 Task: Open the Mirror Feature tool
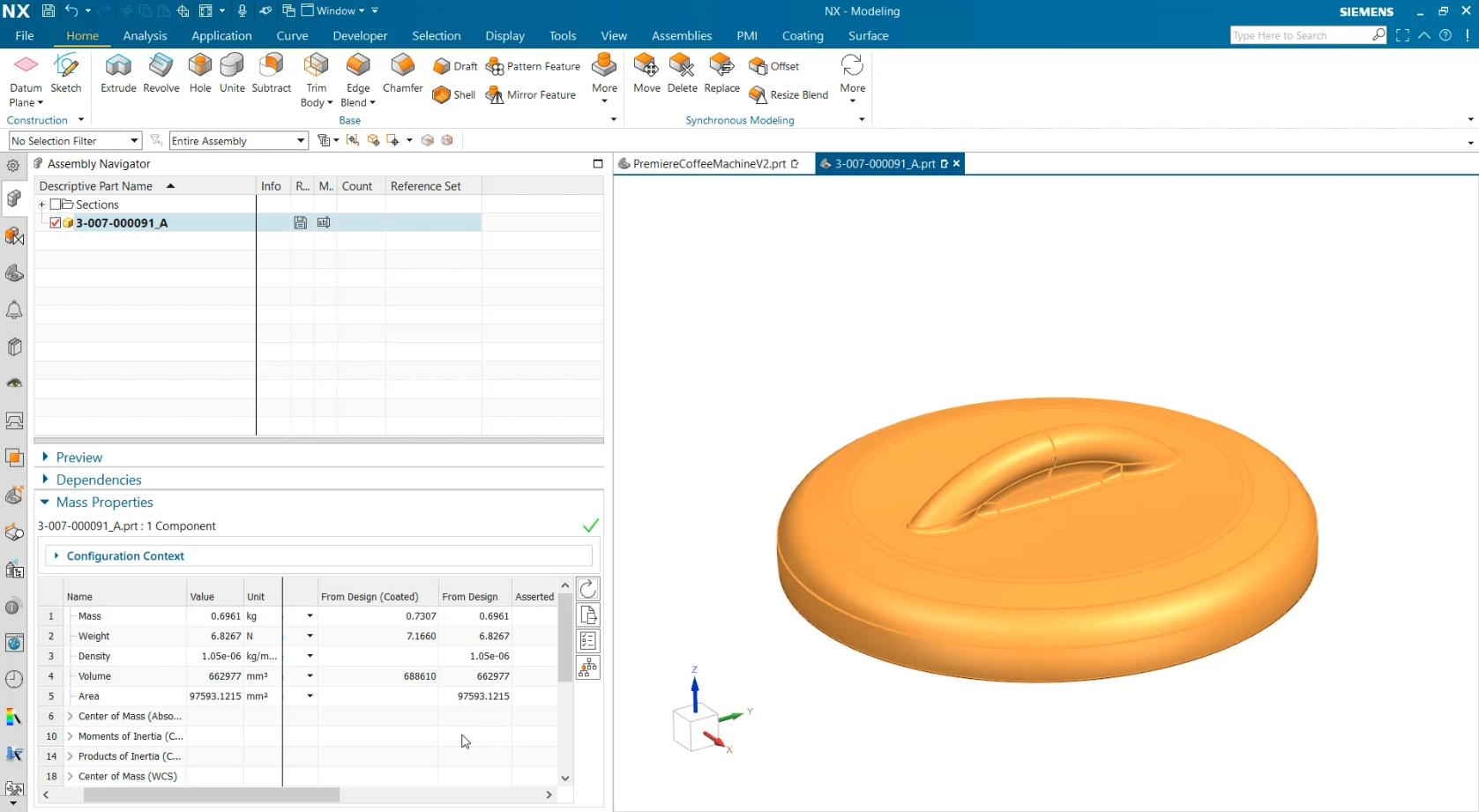(531, 95)
